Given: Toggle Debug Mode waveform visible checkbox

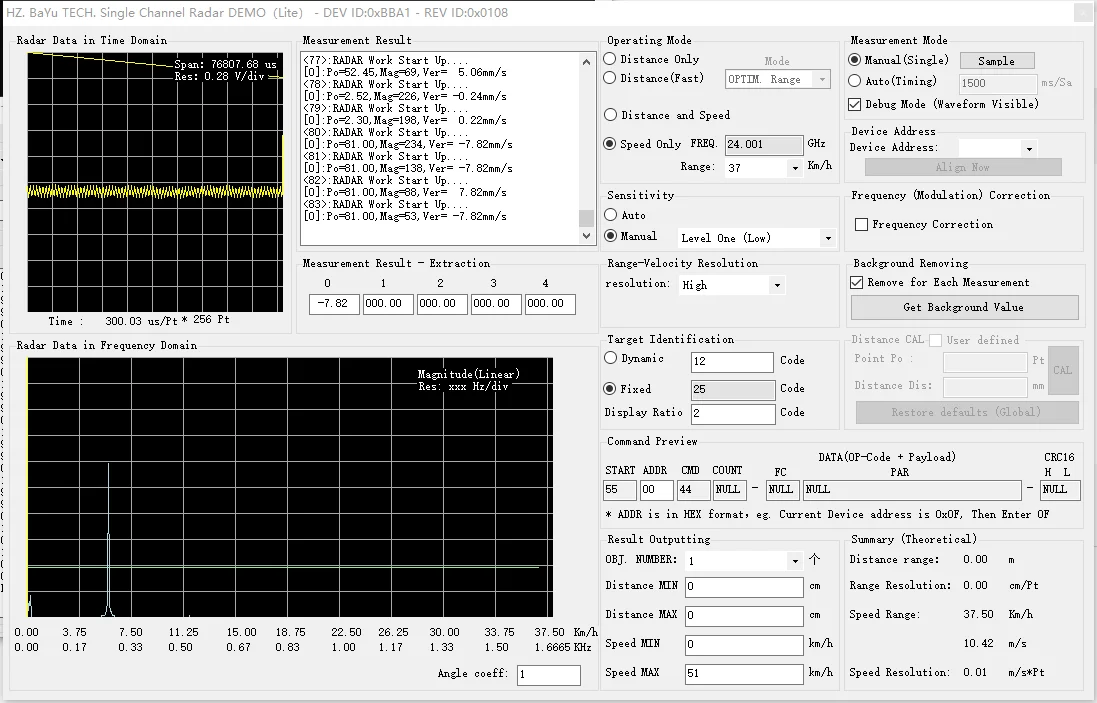Looking at the screenshot, I should tap(855, 104).
